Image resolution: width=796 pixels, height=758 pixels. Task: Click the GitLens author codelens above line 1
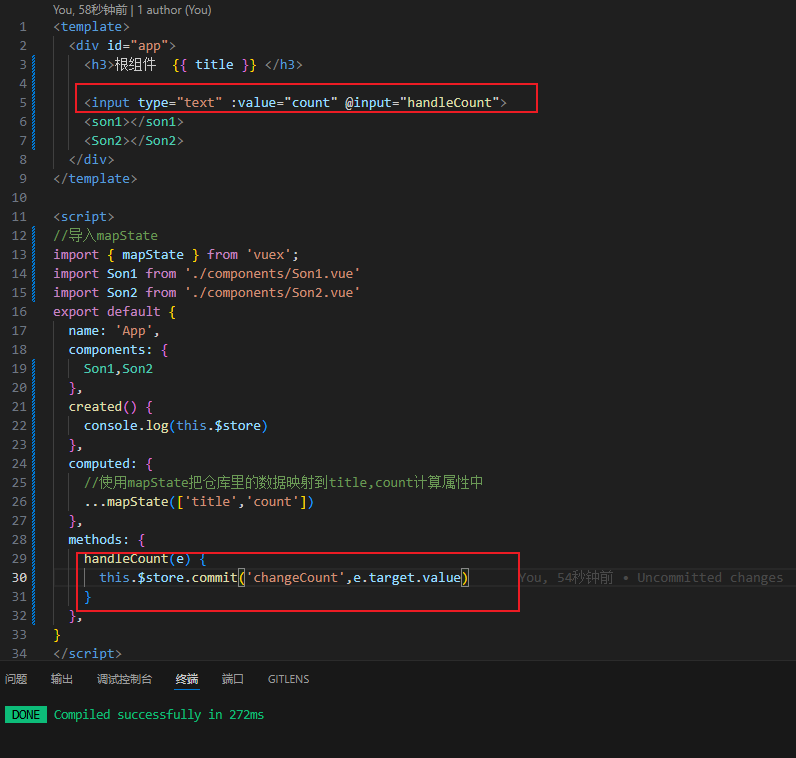click(x=132, y=10)
